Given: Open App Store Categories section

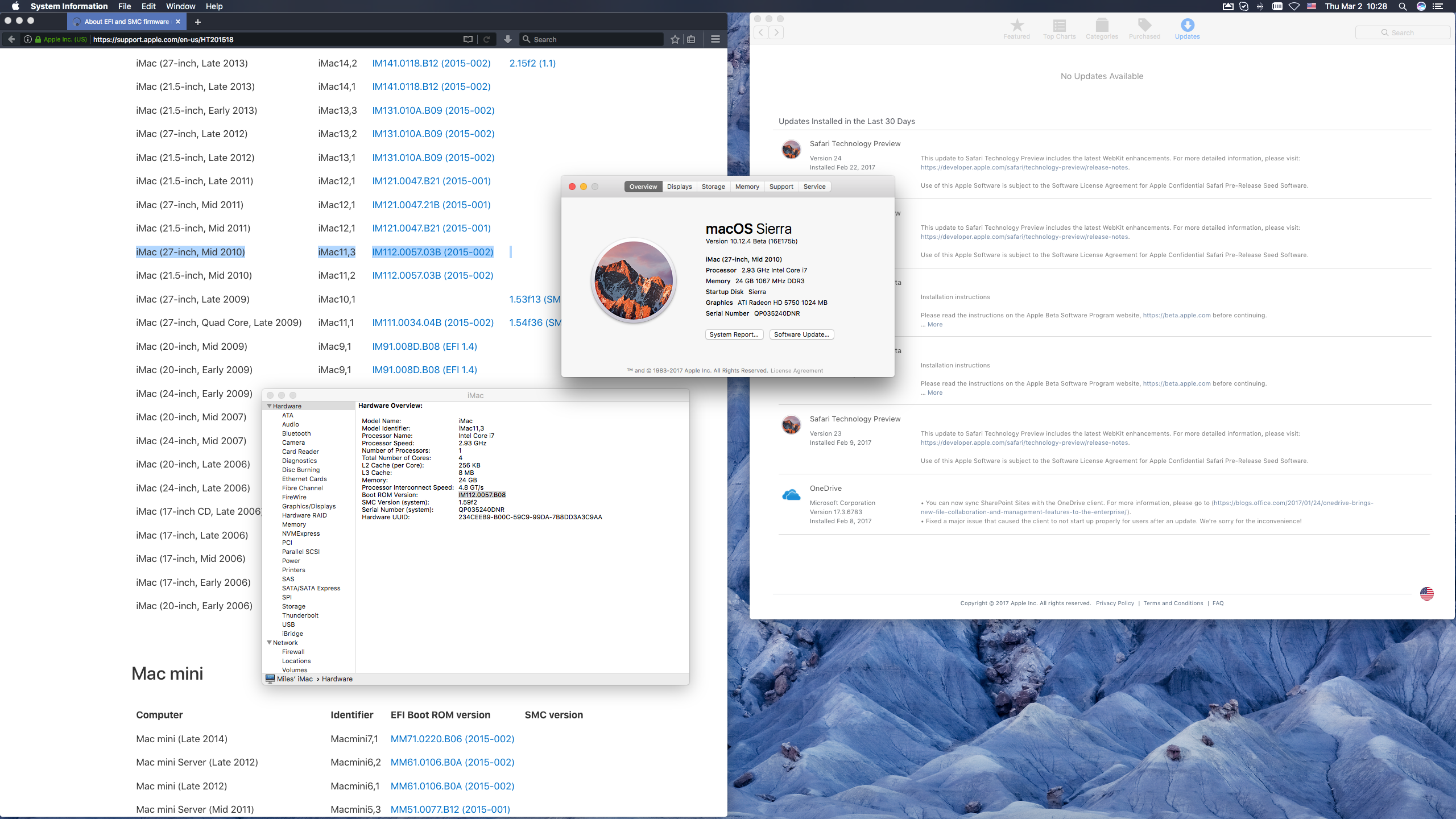Looking at the screenshot, I should coord(1102,29).
